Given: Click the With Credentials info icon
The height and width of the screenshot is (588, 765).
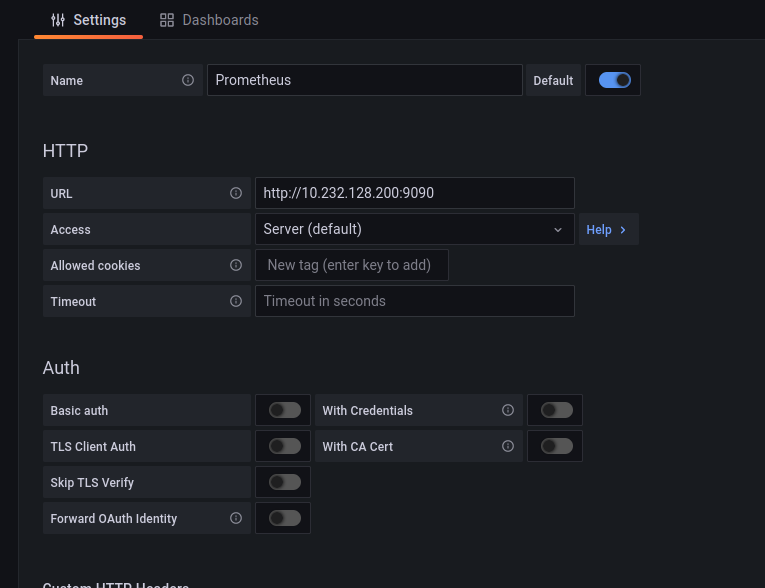Looking at the screenshot, I should click(508, 410).
